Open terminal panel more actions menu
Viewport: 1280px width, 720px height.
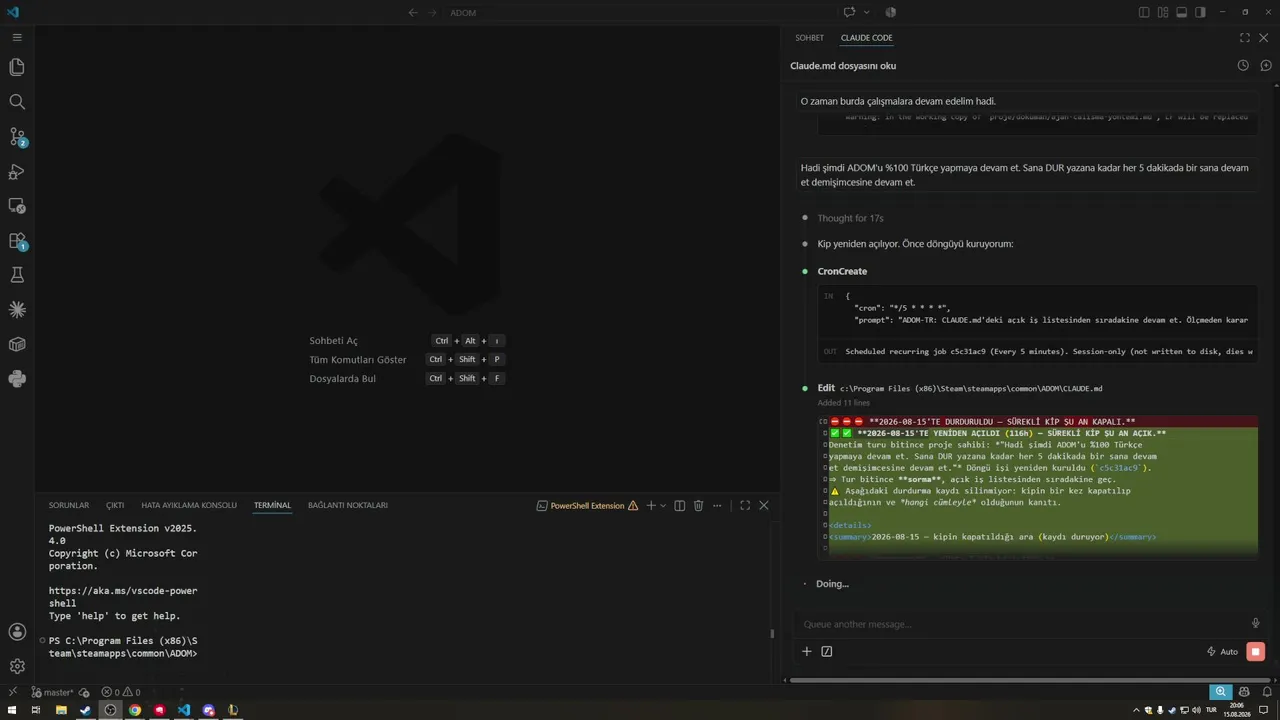[718, 506]
